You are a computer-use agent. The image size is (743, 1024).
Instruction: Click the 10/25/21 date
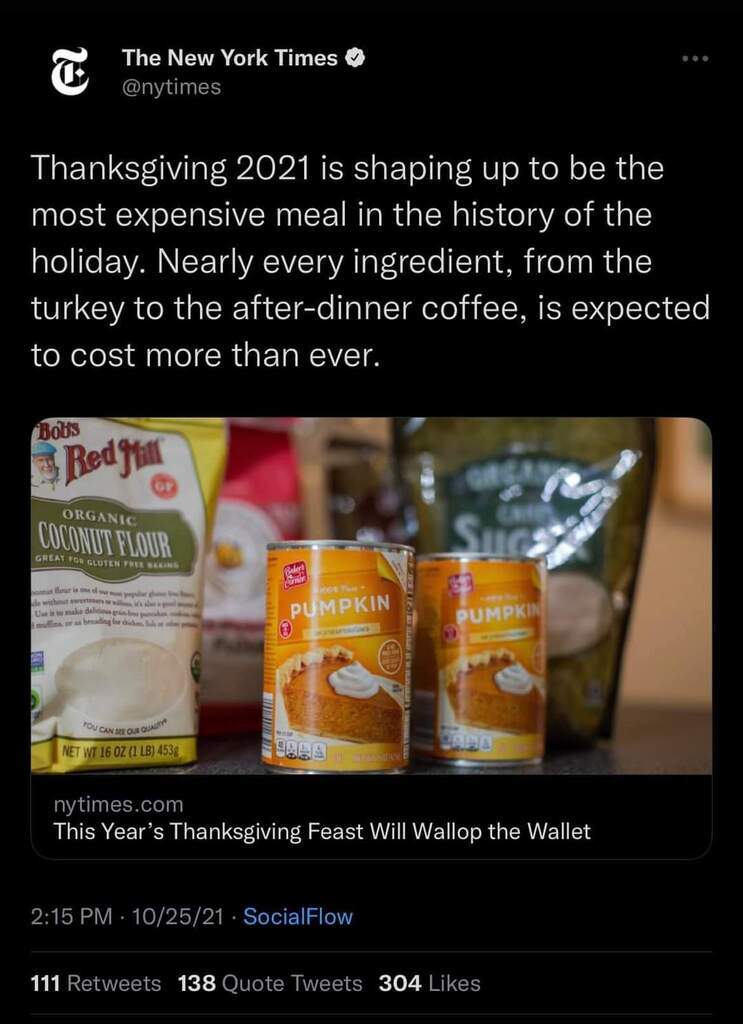click(x=177, y=916)
